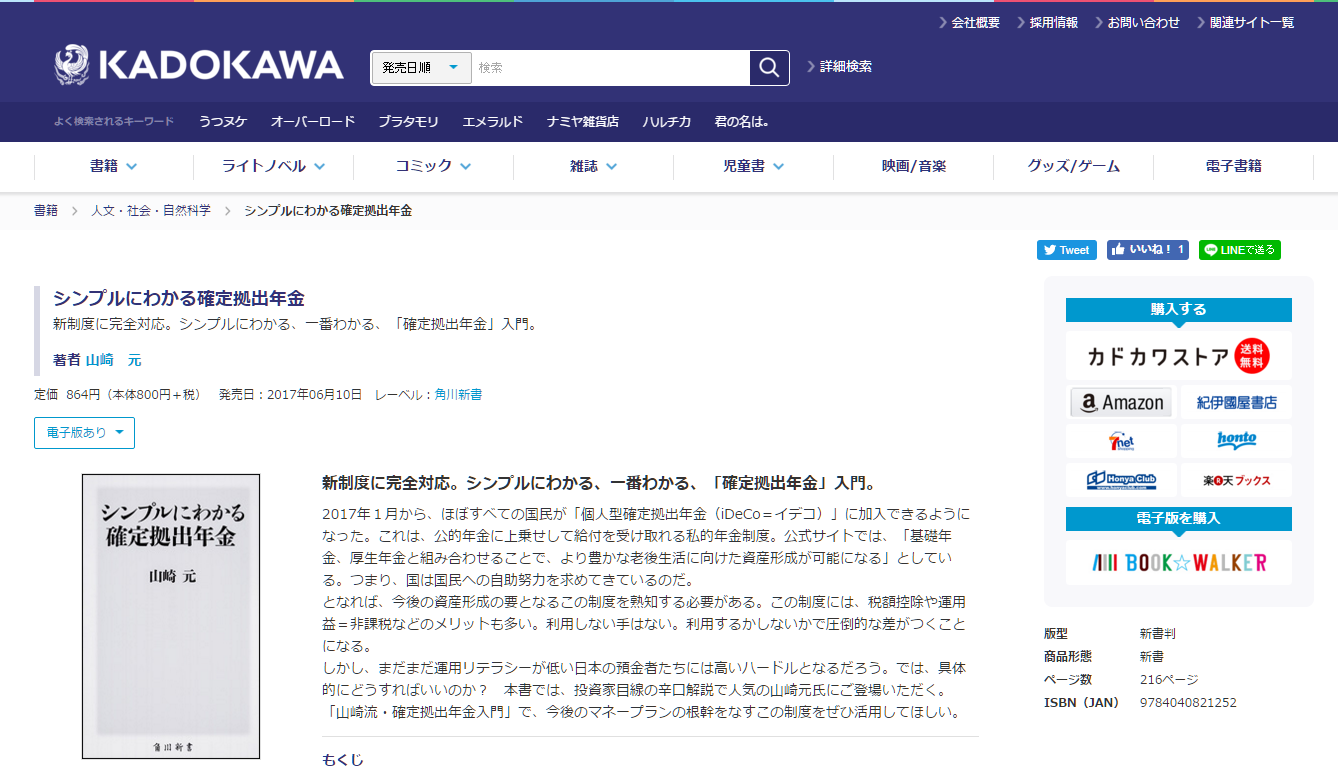Viewport: 1338px width, 766px height.
Task: Click the もくじ heading
Action: tap(343, 760)
